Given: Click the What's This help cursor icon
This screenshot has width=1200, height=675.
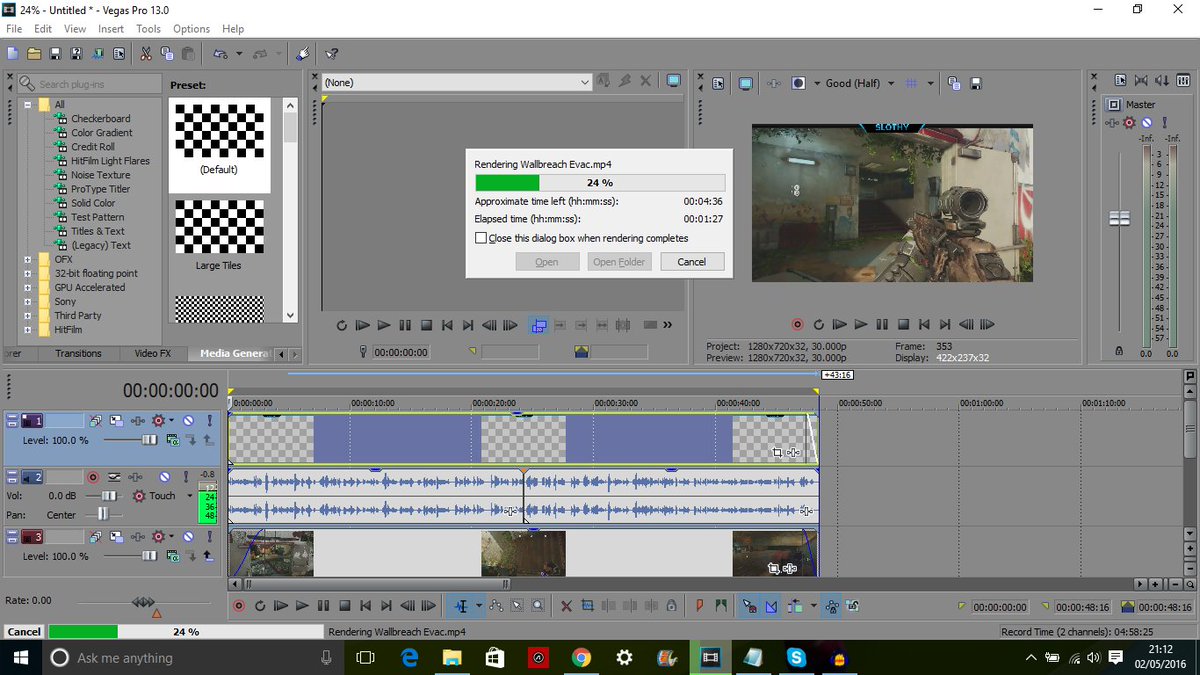Looking at the screenshot, I should 332,54.
